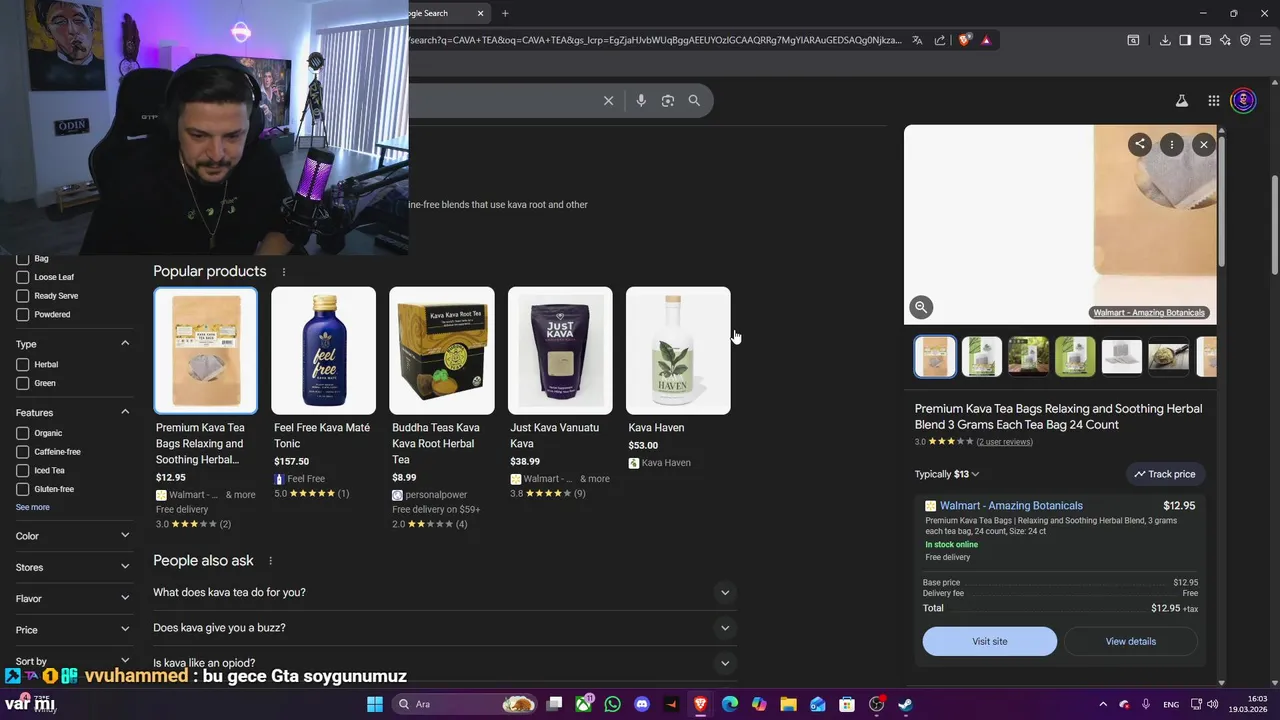
Task: Open the Google apps grid icon
Action: point(1213,101)
